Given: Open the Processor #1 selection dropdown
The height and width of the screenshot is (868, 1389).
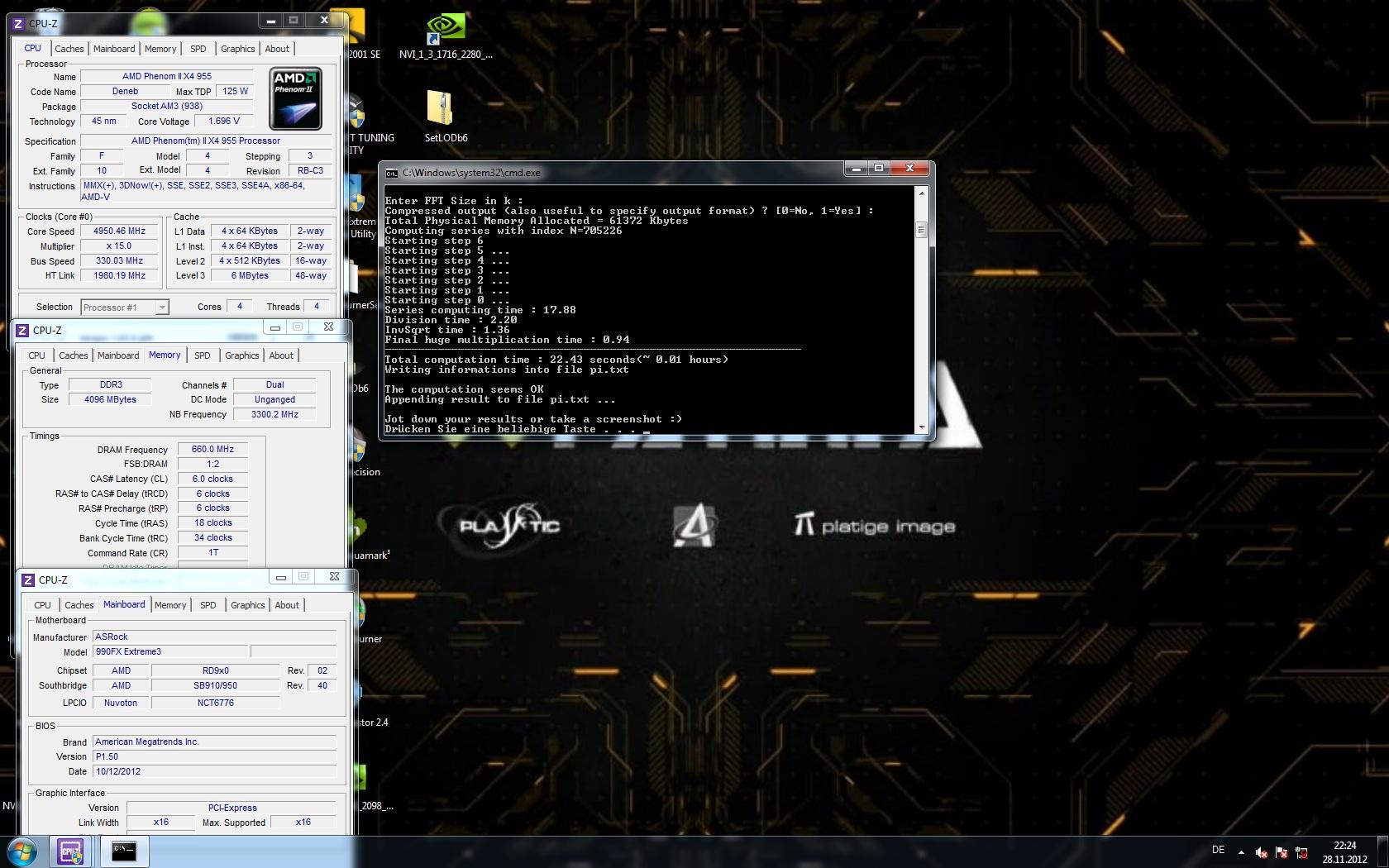Looking at the screenshot, I should 125,308.
